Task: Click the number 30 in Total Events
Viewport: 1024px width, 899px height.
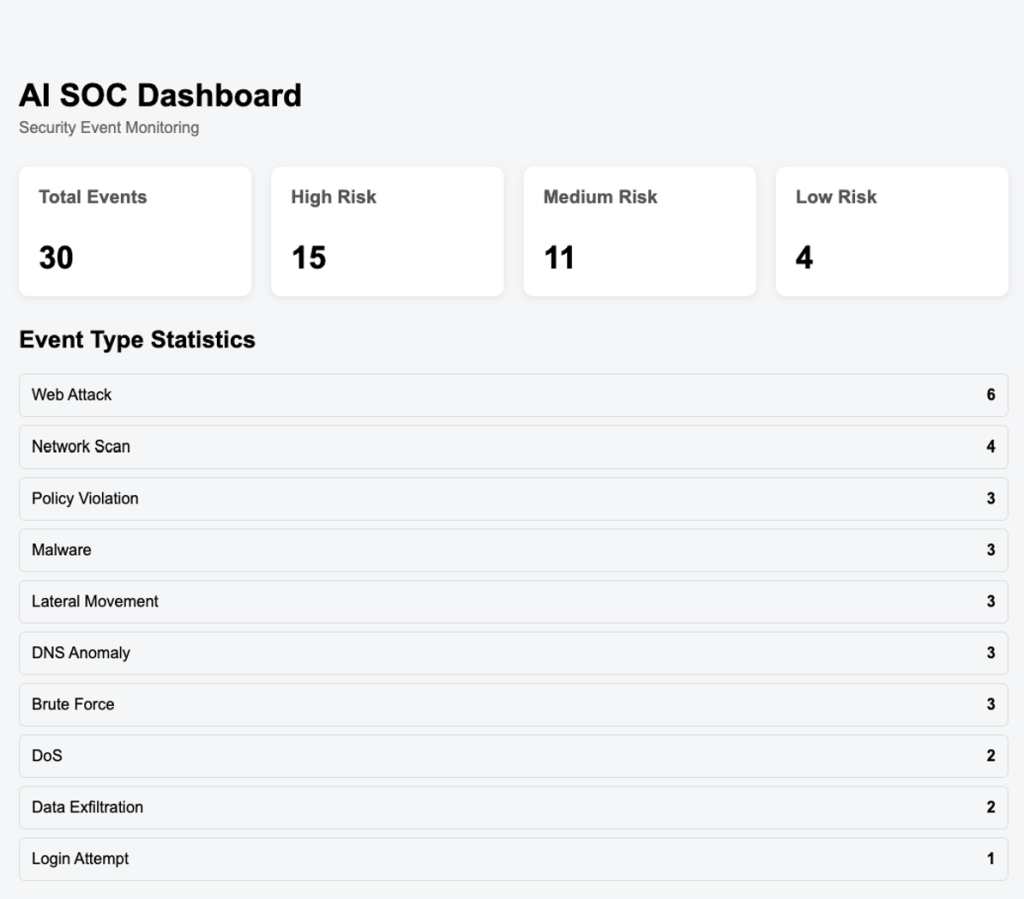Action: 56,257
